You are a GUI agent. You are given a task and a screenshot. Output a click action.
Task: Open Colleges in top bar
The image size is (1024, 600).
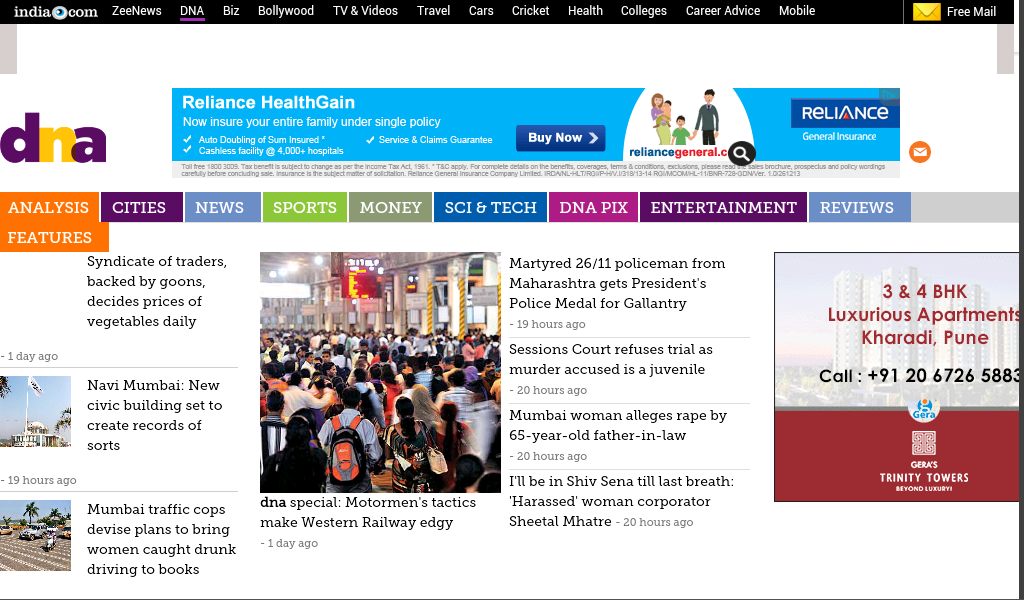point(643,10)
